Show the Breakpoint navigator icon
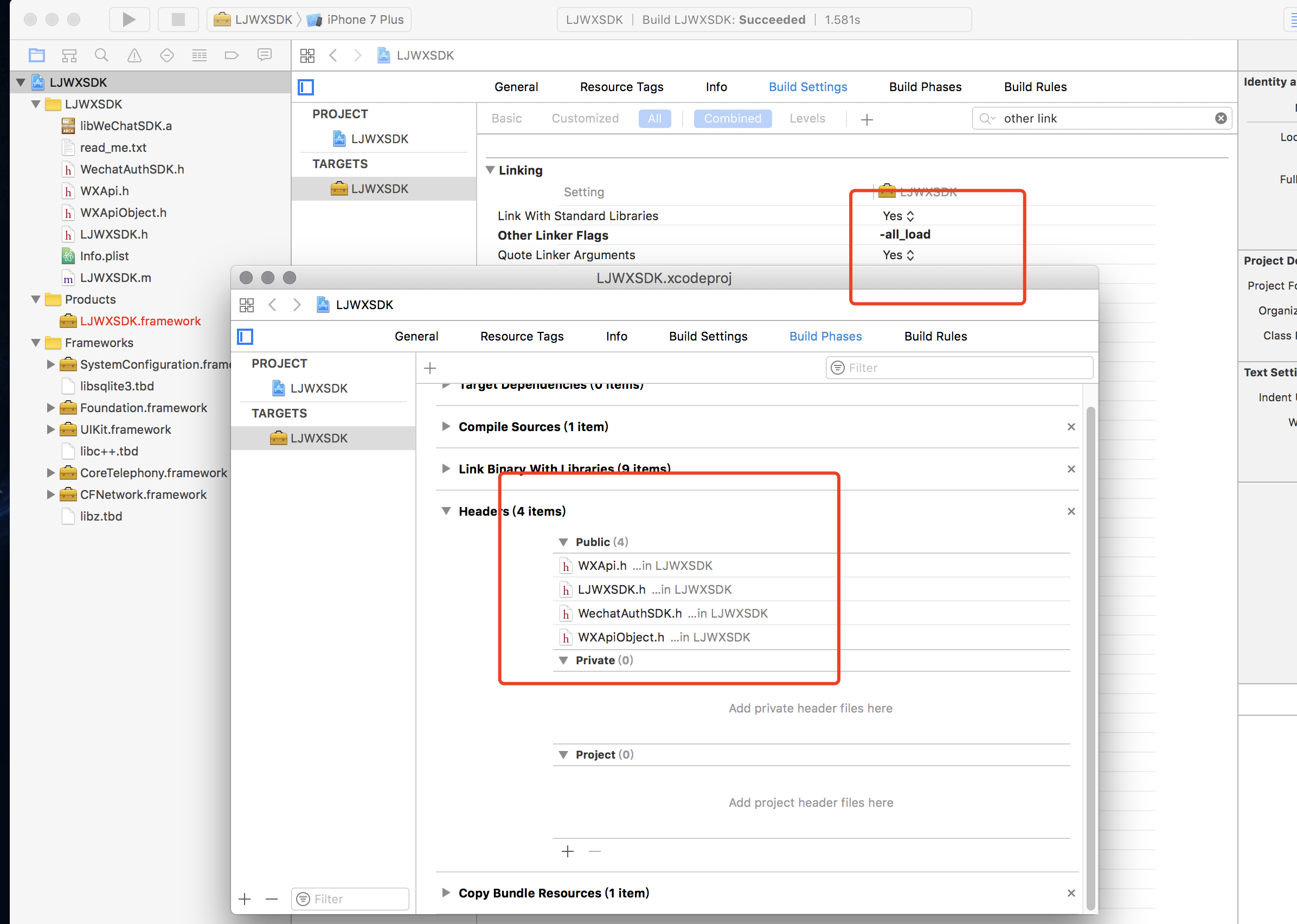The height and width of the screenshot is (924, 1297). point(232,55)
